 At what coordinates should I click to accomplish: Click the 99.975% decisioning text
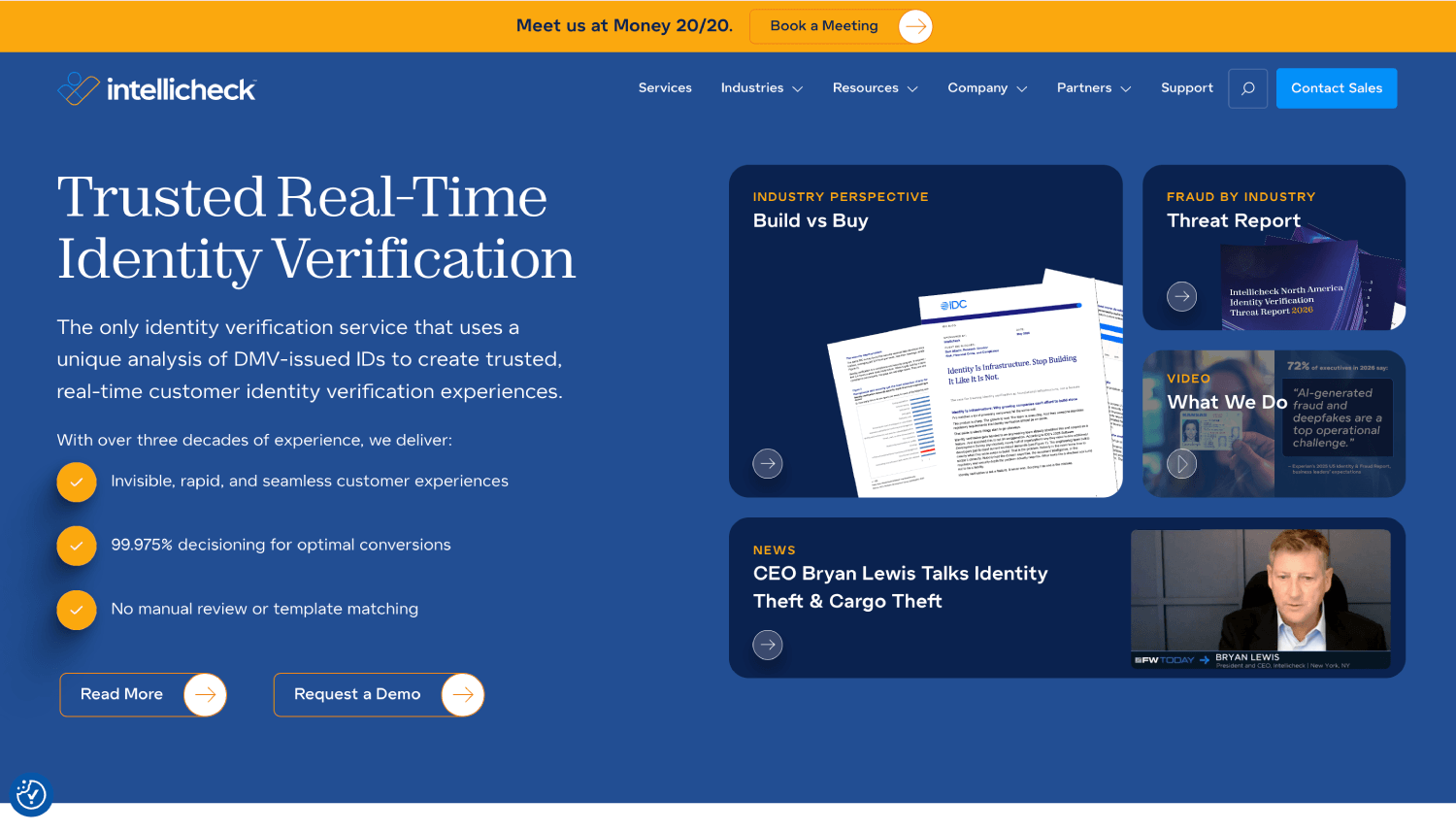pos(281,546)
